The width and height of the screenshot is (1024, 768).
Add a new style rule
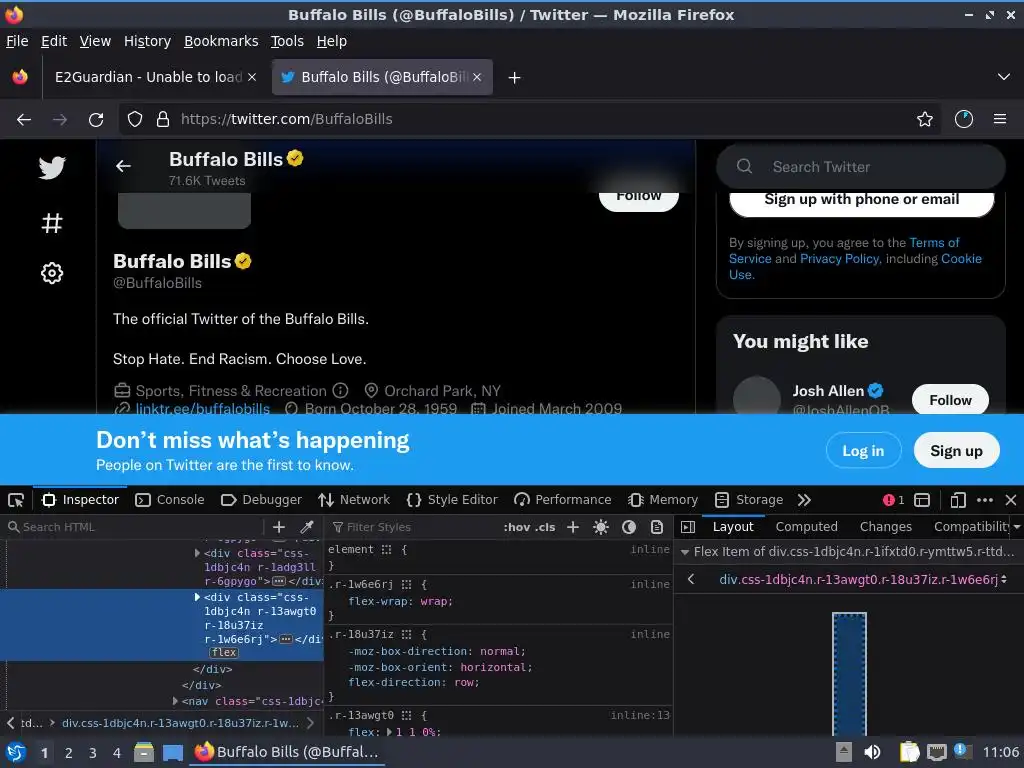click(x=573, y=527)
